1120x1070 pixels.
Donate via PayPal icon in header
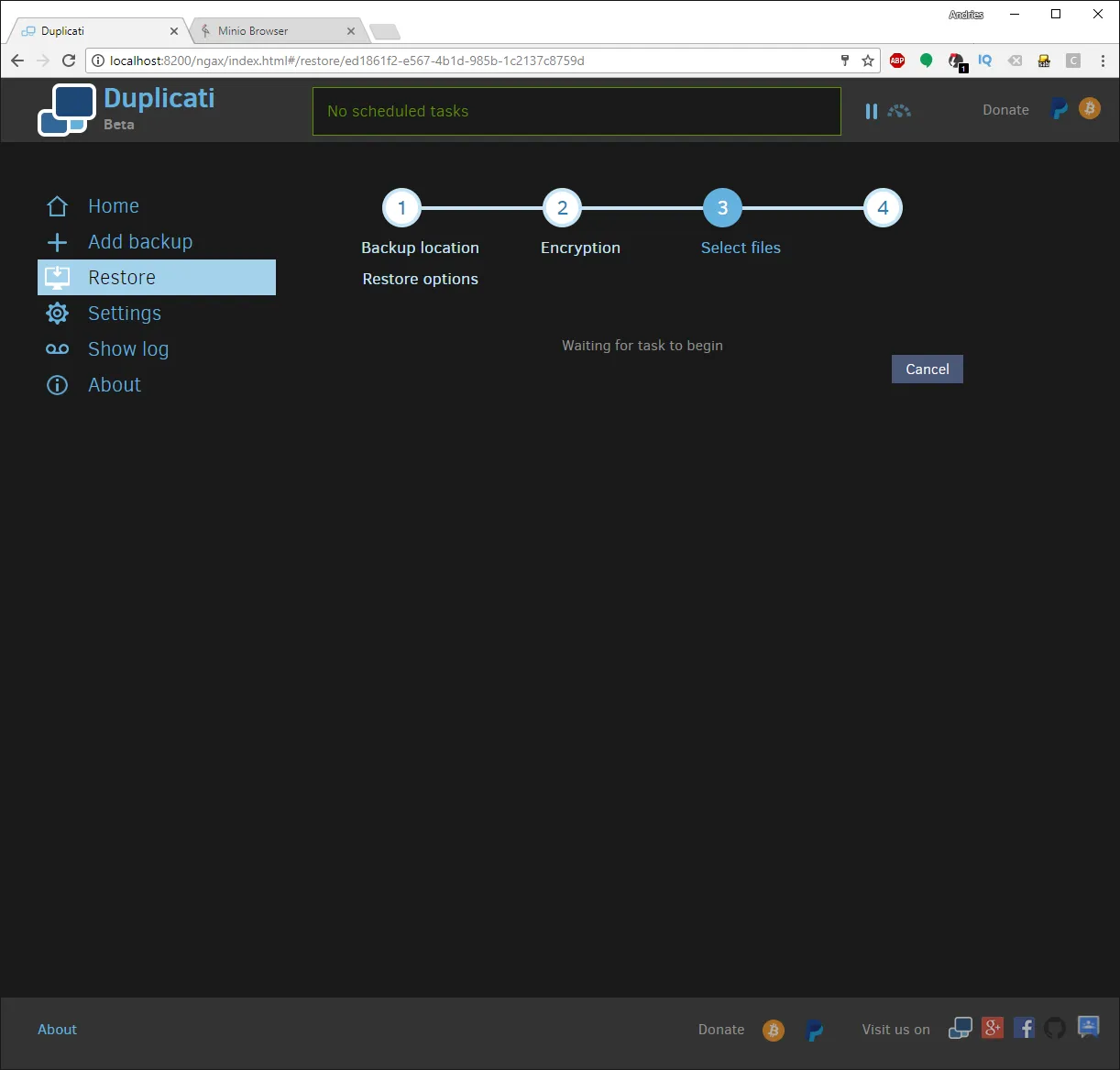(x=1060, y=109)
